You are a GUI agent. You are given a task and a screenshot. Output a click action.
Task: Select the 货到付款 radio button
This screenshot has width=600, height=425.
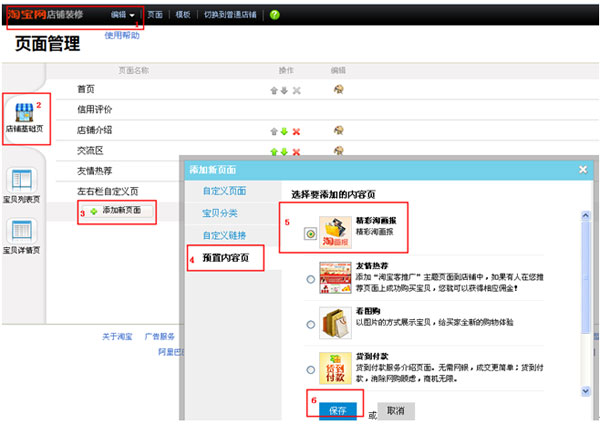(311, 370)
